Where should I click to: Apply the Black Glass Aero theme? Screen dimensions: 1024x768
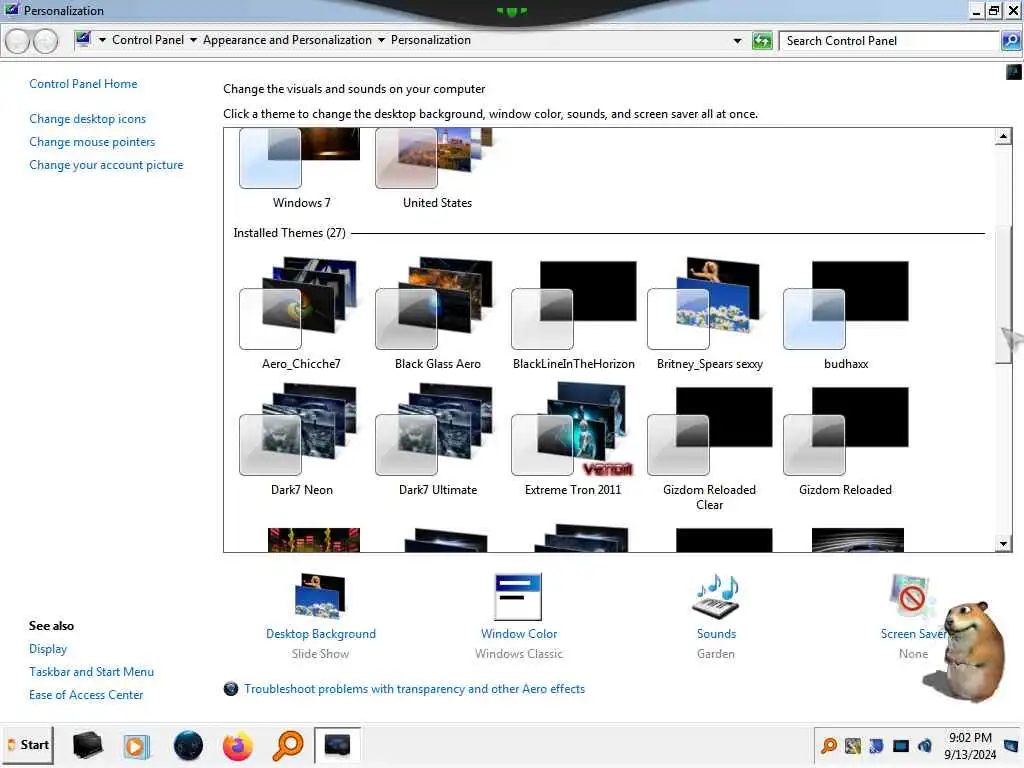437,313
